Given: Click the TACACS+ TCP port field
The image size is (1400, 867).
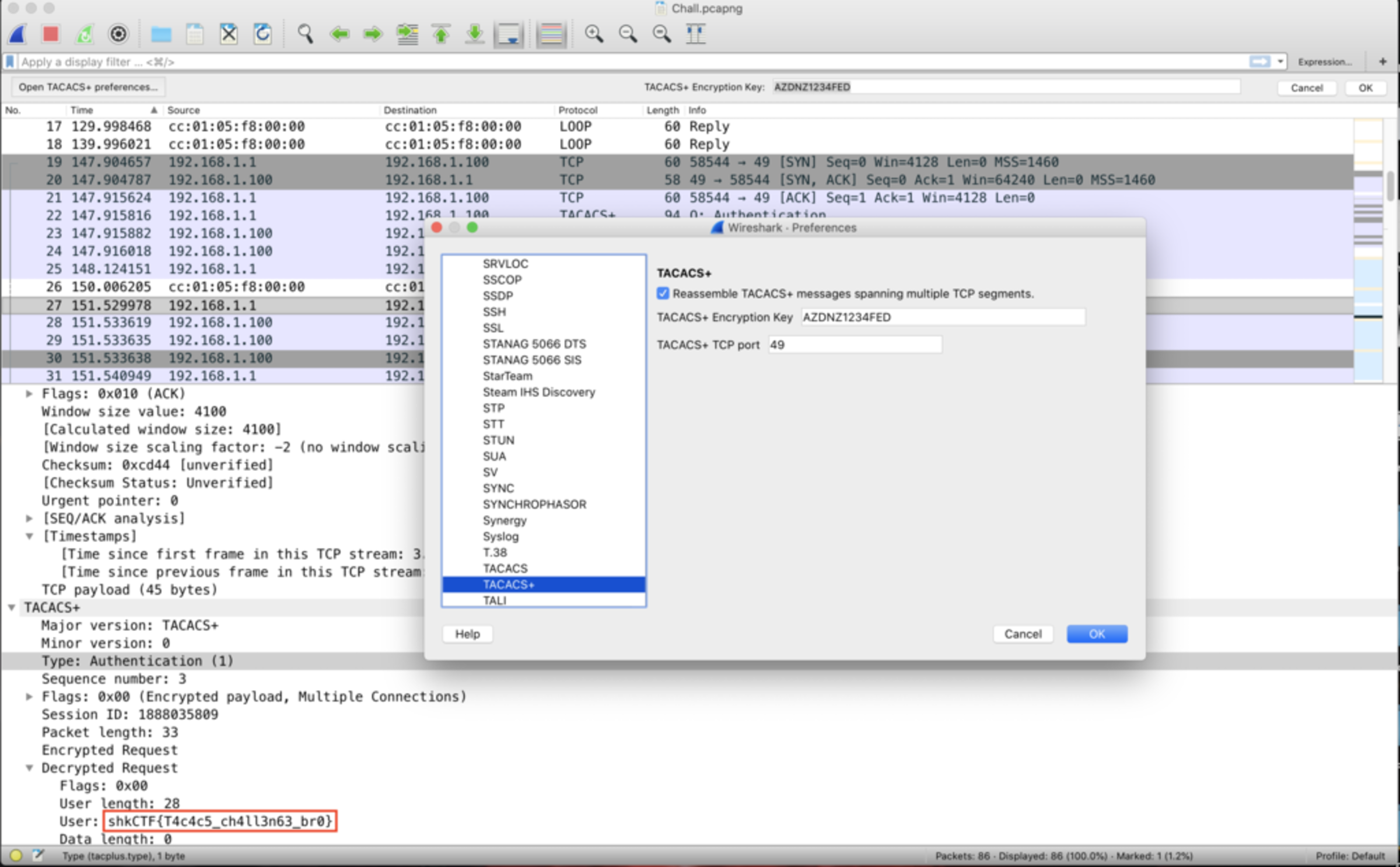Looking at the screenshot, I should click(855, 344).
